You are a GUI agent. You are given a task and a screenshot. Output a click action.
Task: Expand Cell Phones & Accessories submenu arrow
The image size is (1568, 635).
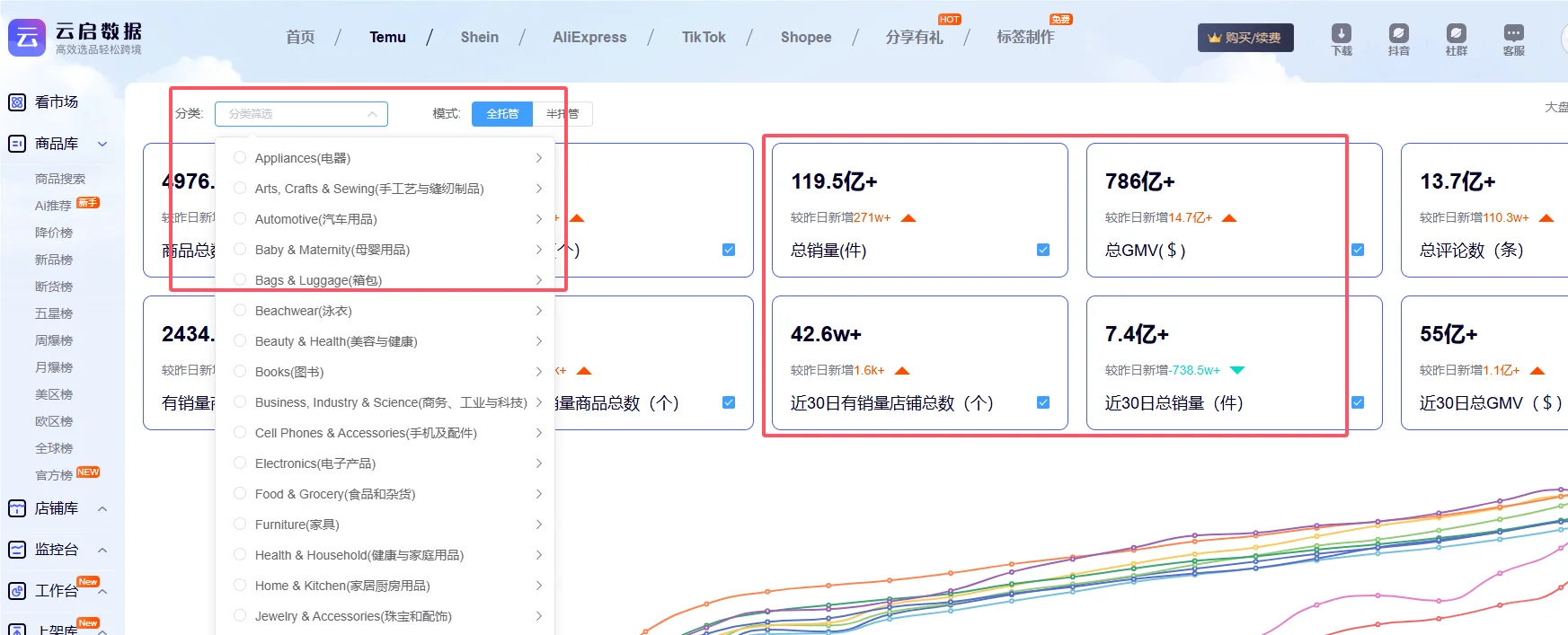click(x=539, y=433)
